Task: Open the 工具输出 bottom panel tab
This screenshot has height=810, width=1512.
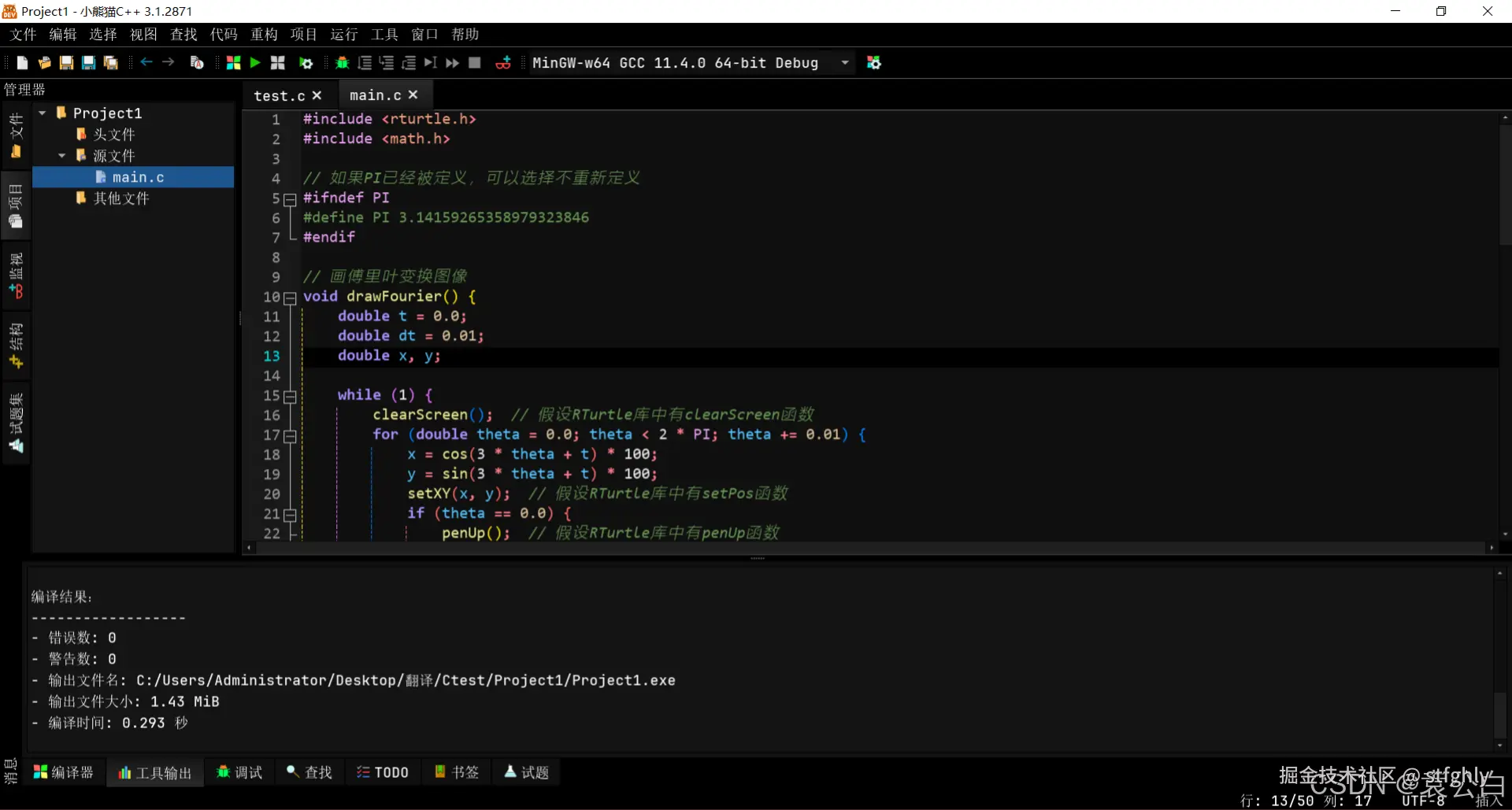Action: pyautogui.click(x=155, y=773)
